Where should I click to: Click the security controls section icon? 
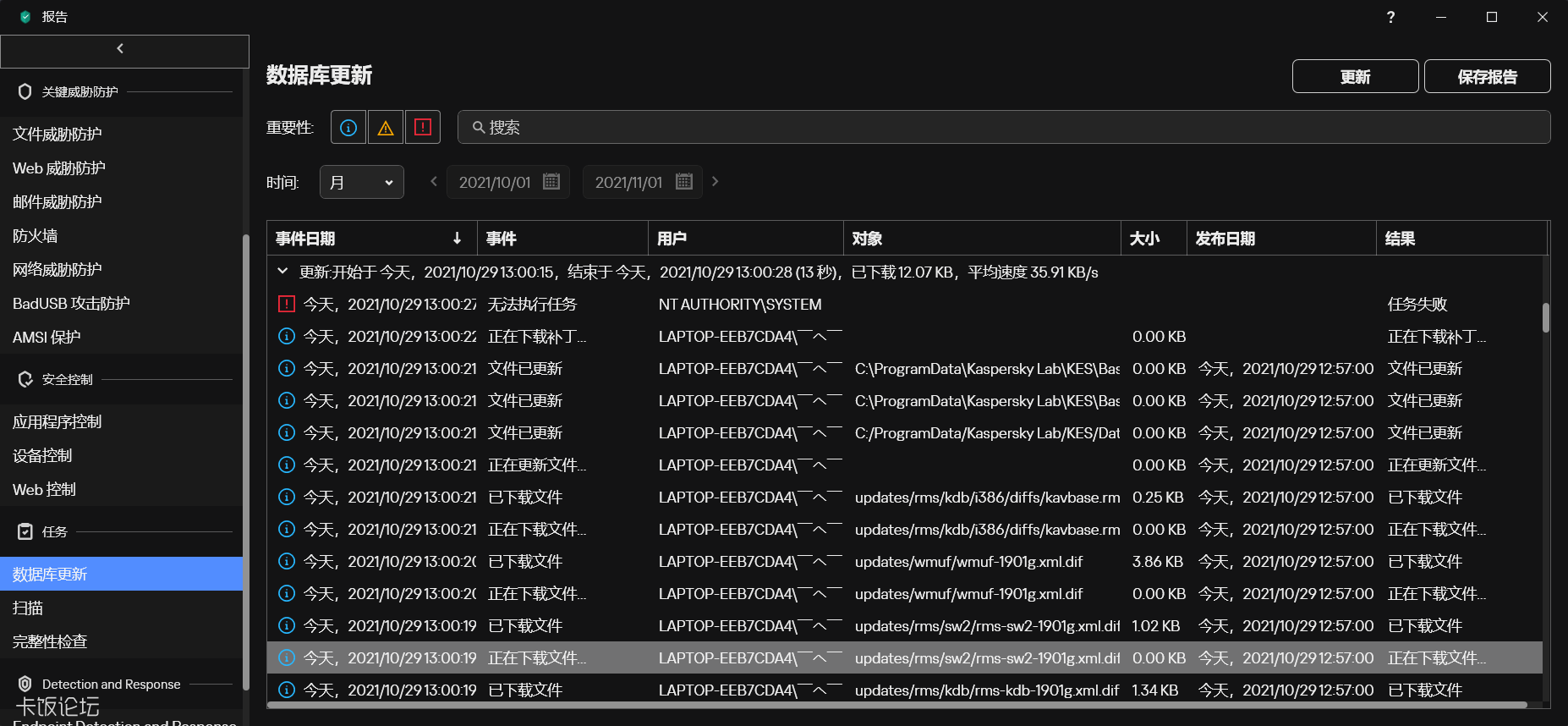(25, 379)
